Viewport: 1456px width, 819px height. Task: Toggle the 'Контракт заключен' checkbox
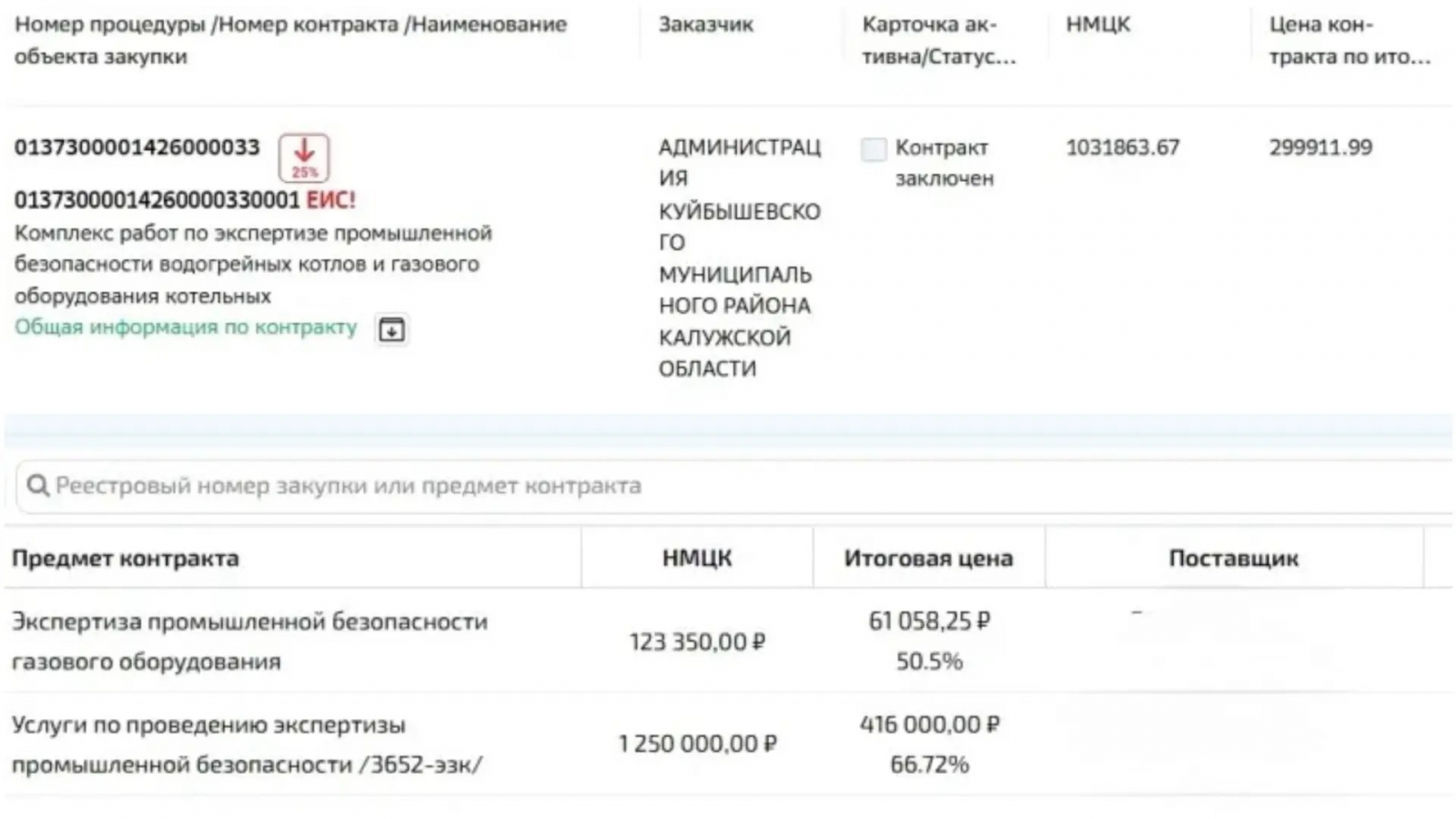pyautogui.click(x=874, y=149)
